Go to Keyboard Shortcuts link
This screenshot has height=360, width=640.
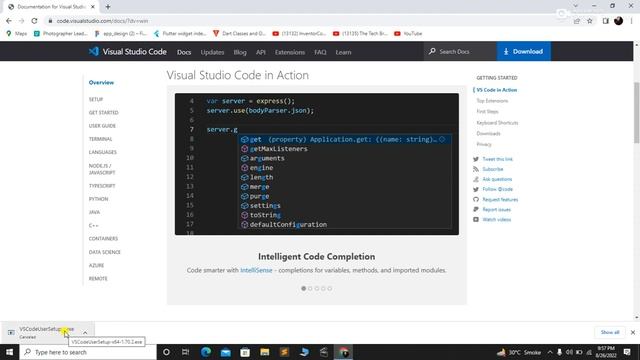click(x=497, y=122)
